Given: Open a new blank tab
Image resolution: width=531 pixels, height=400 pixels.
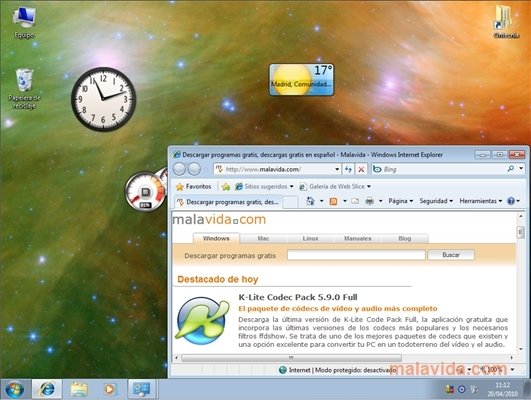Looking at the screenshot, I should [290, 202].
